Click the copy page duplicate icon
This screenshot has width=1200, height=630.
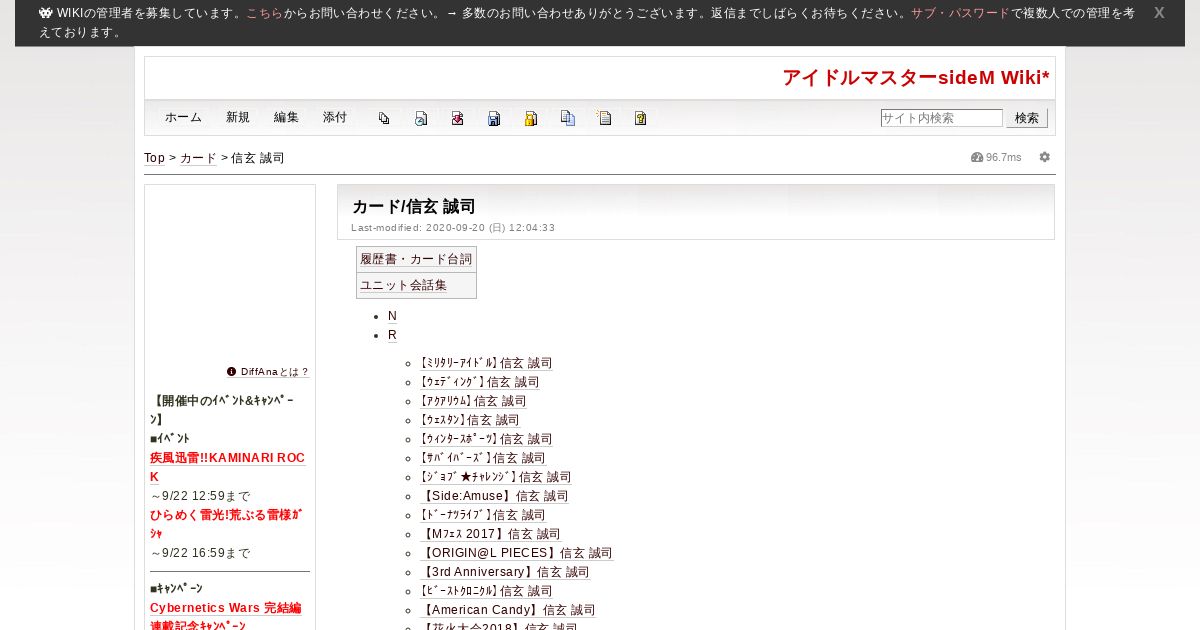pyautogui.click(x=568, y=118)
